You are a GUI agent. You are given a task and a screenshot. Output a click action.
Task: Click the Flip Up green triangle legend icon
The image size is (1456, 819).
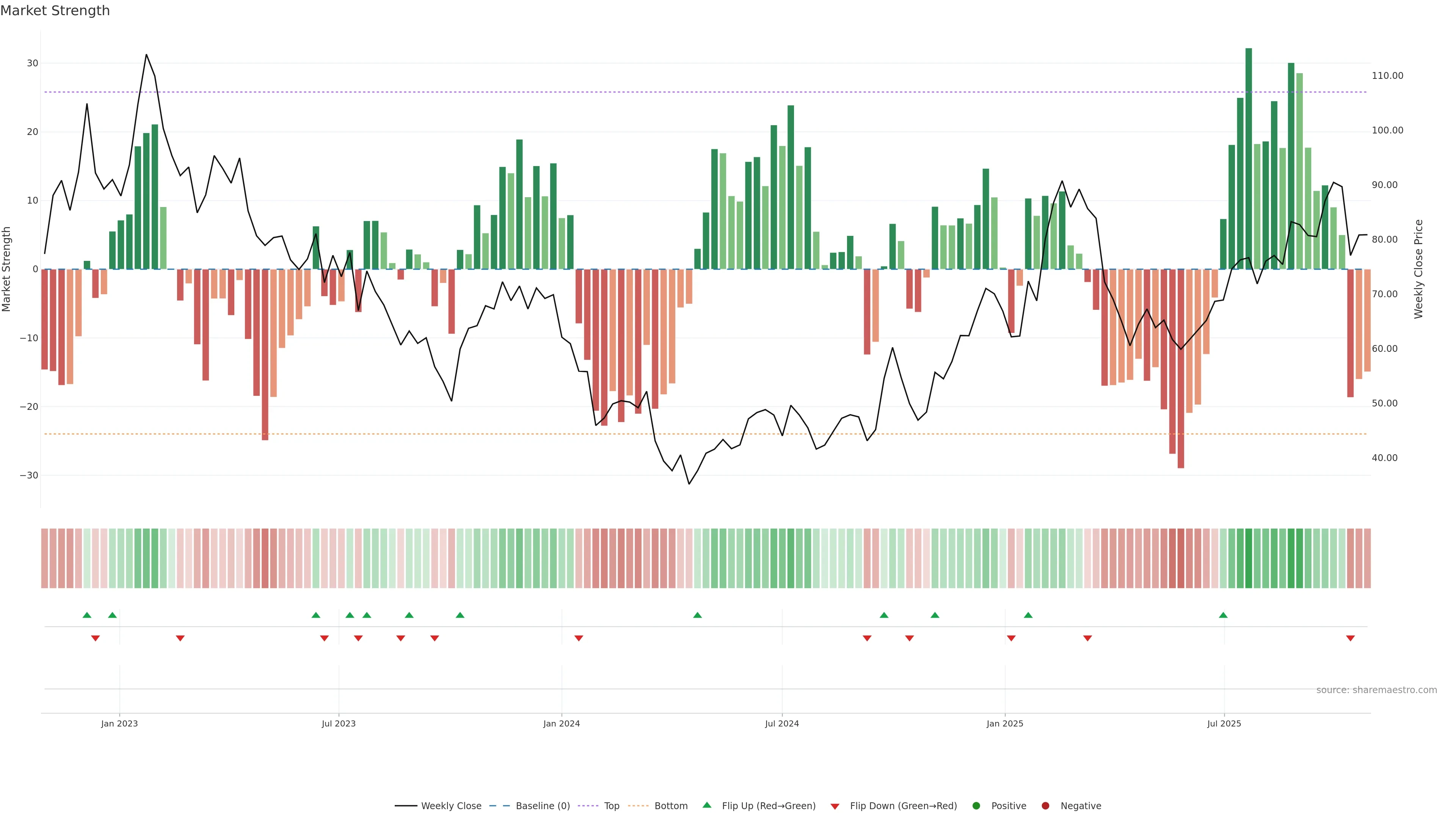coord(706,805)
